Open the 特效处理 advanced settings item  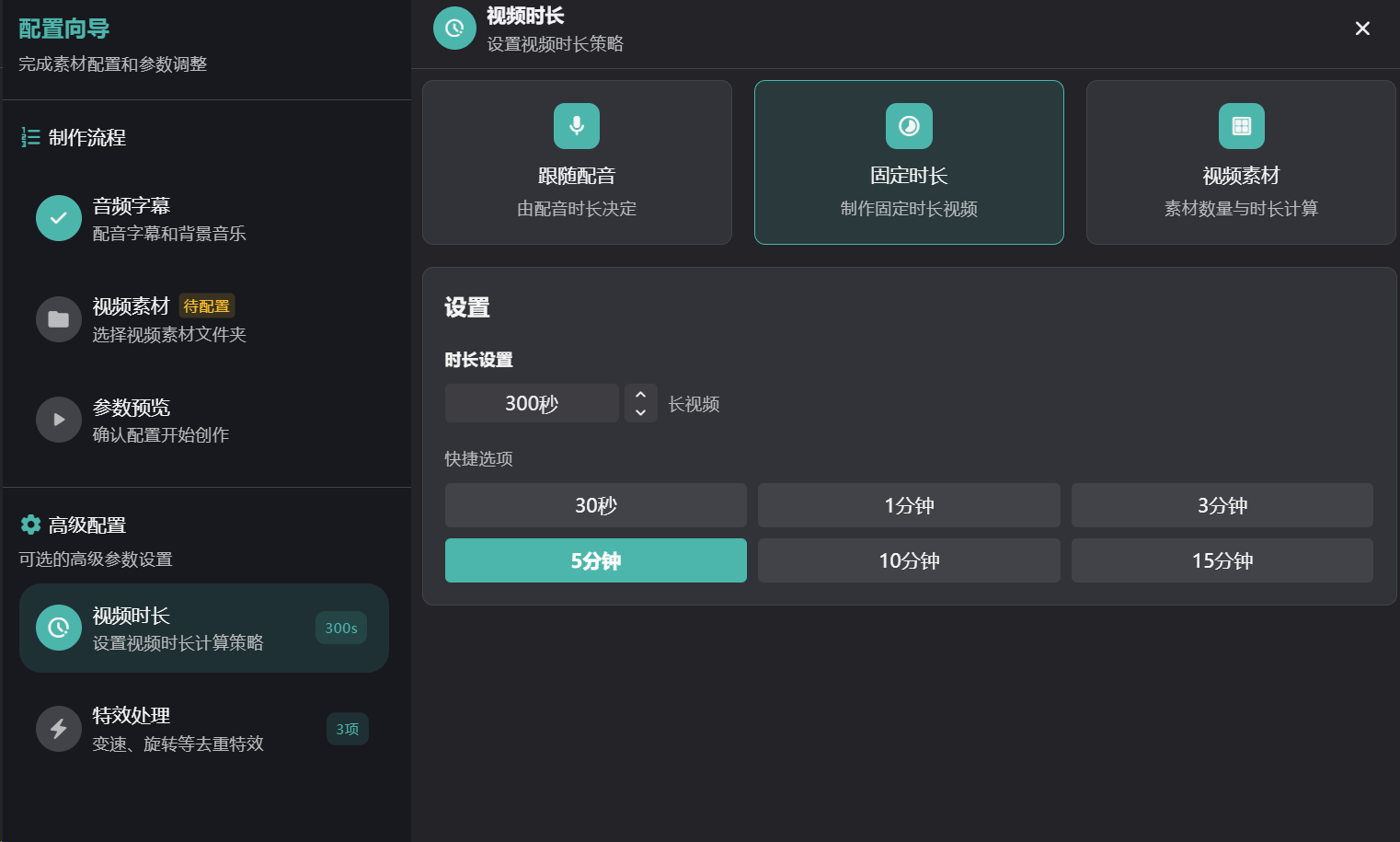(202, 729)
